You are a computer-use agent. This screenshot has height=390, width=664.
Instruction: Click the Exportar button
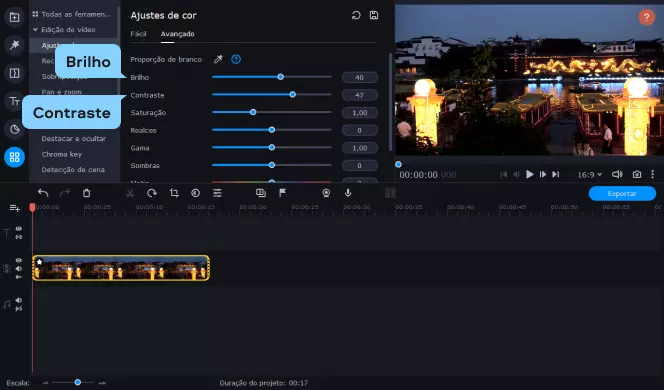tap(622, 194)
